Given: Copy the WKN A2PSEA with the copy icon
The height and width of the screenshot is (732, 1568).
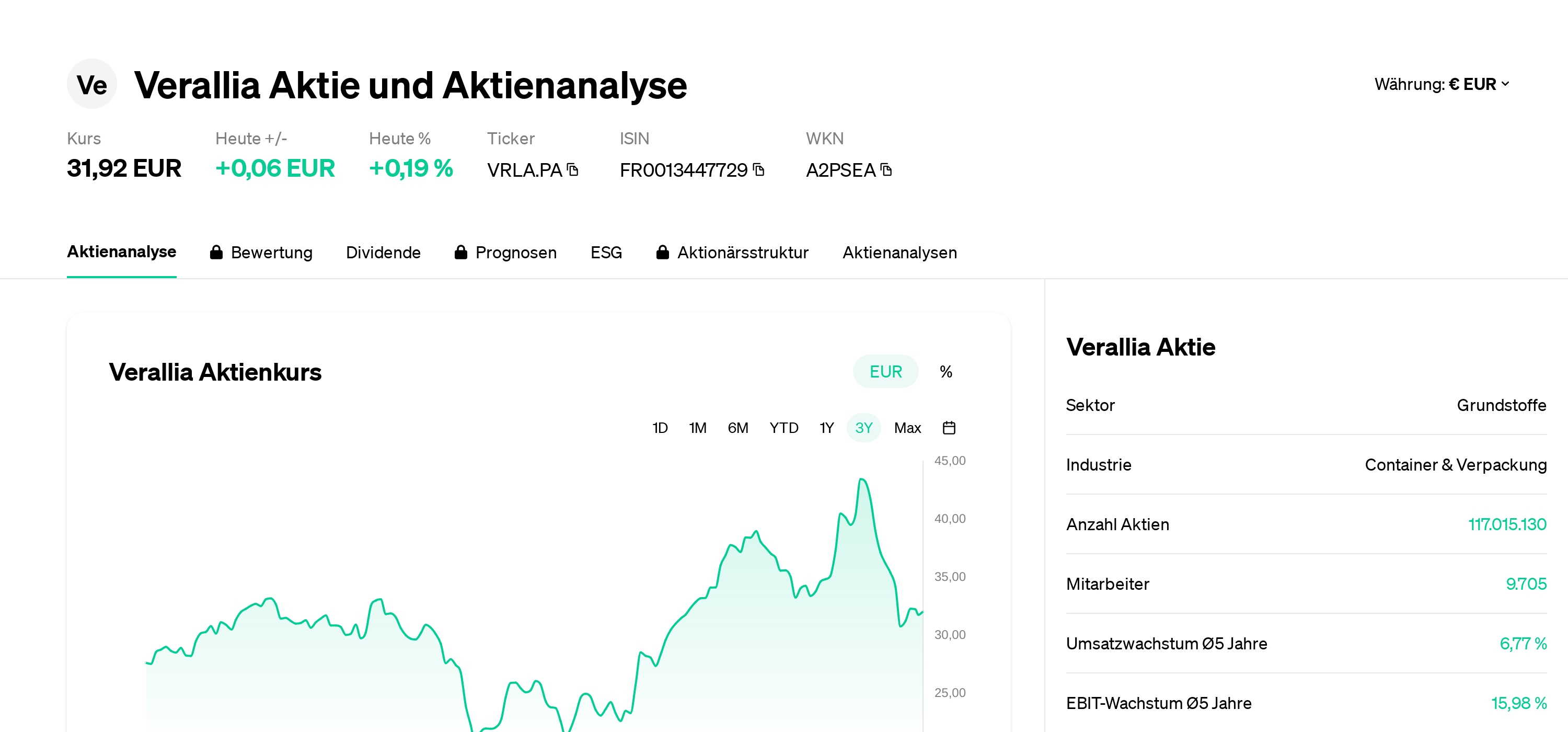Looking at the screenshot, I should pos(887,170).
